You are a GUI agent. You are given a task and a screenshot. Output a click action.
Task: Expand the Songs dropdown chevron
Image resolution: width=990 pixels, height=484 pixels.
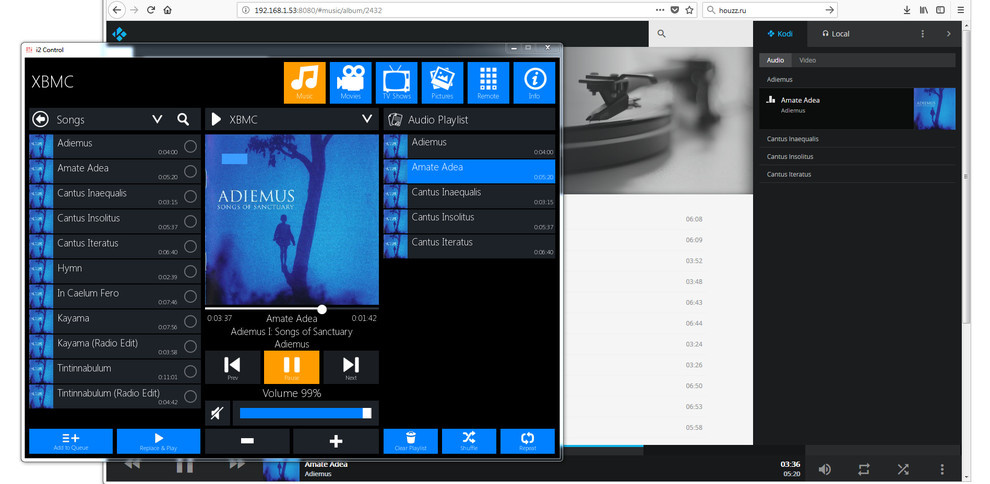pyautogui.click(x=157, y=119)
